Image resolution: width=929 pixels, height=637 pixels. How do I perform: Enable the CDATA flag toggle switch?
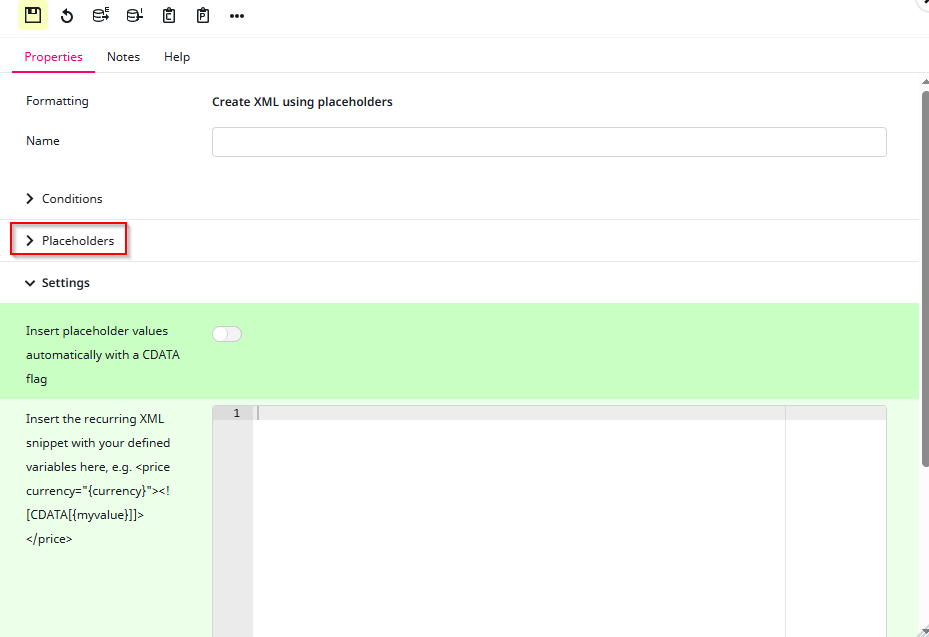point(227,334)
